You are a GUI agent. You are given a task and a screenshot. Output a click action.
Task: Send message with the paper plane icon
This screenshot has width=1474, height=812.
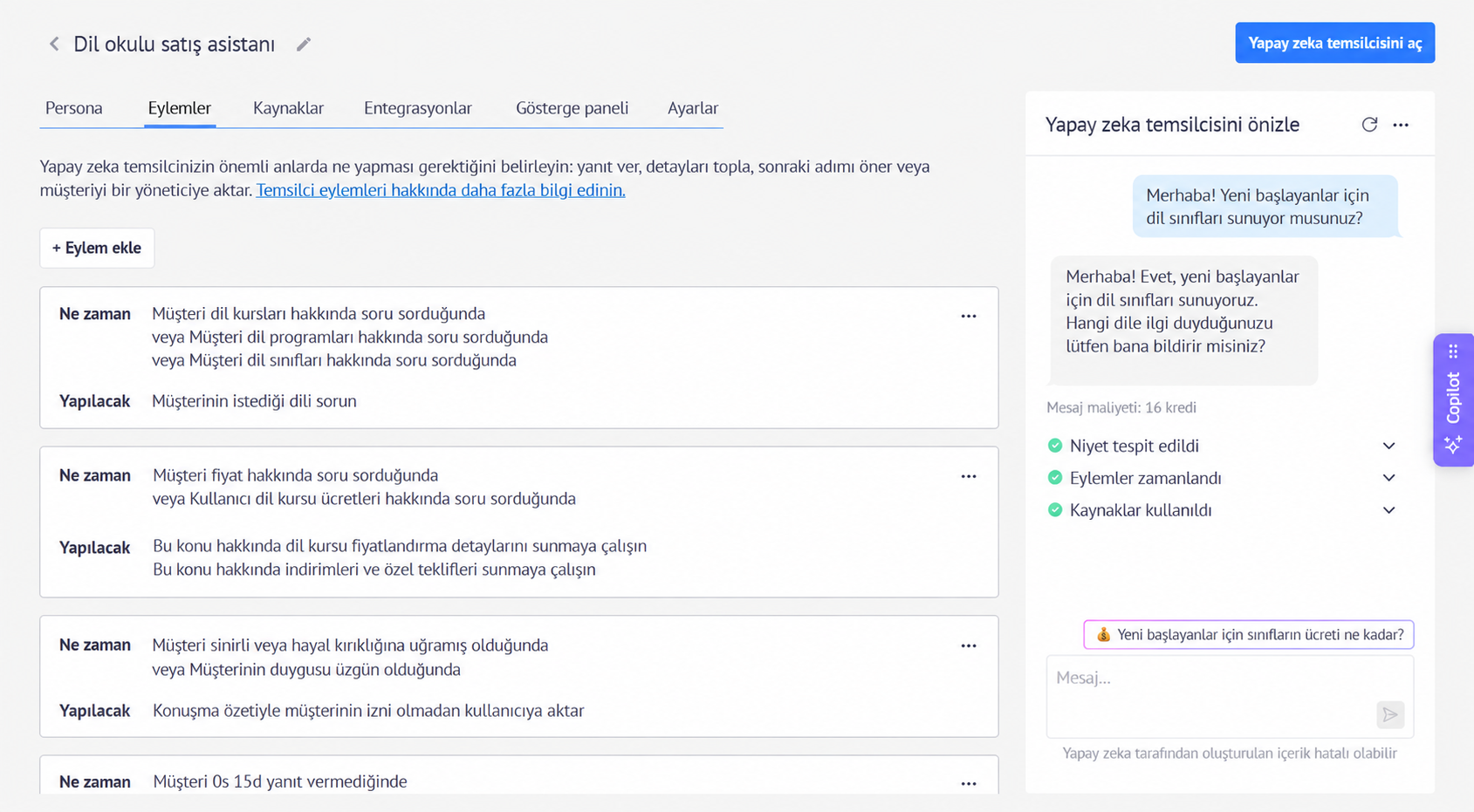[x=1390, y=715]
